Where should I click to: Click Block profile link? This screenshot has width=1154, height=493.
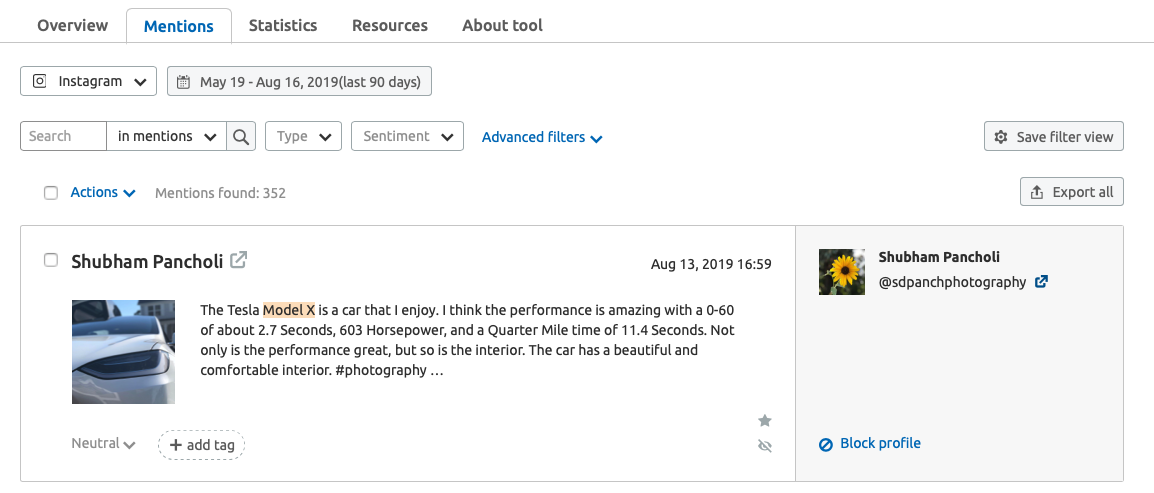(x=870, y=443)
